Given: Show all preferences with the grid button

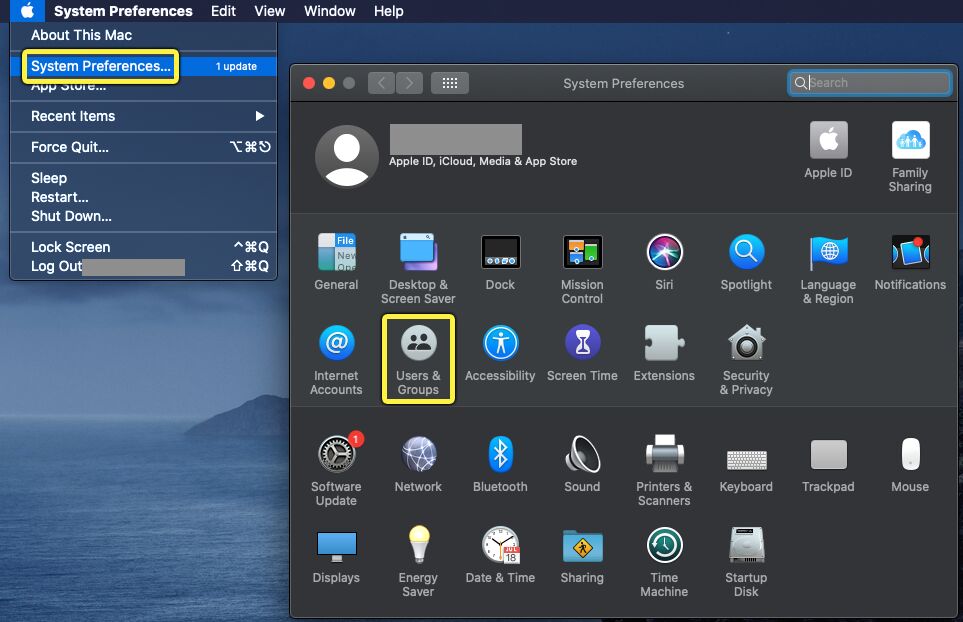Looking at the screenshot, I should coord(449,83).
